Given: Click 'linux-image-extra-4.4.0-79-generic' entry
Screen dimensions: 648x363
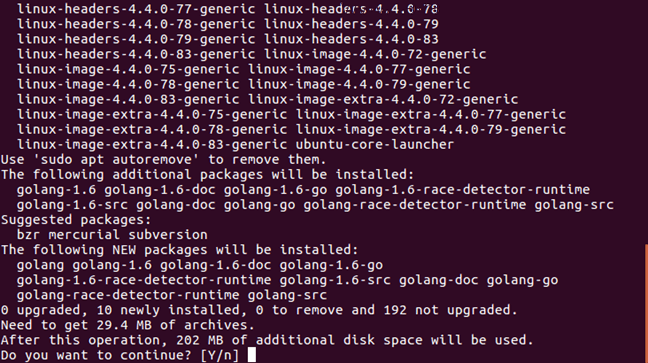Looking at the screenshot, I should tap(431, 129).
